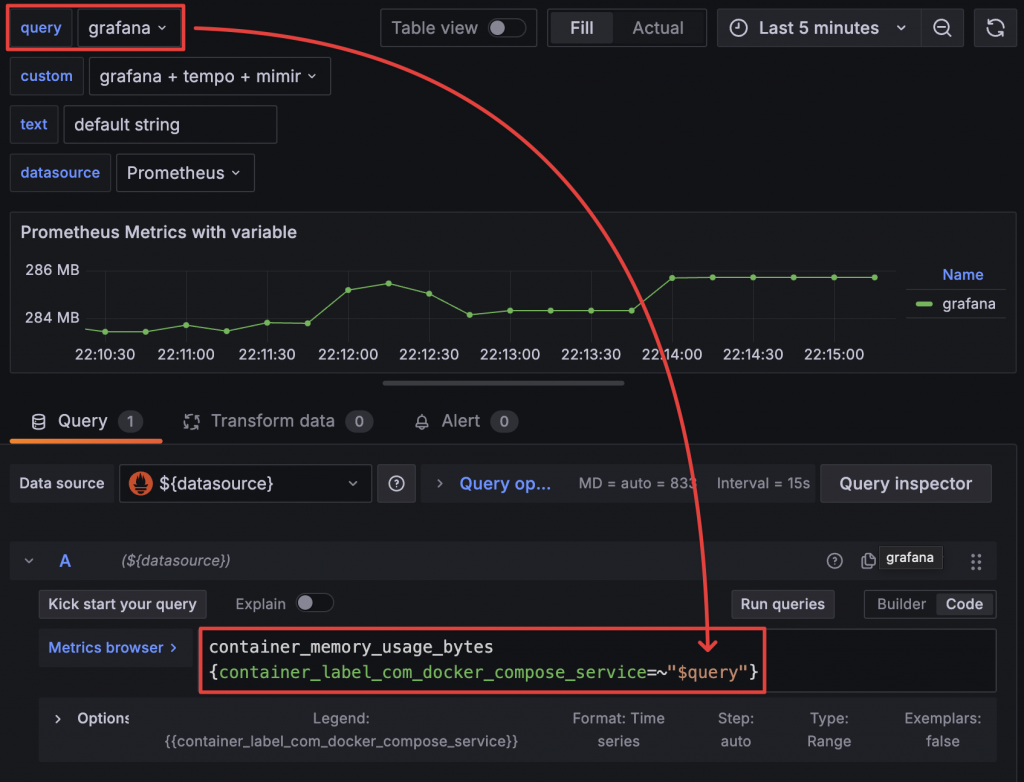
Task: Click Kick start your query button
Action: (122, 604)
